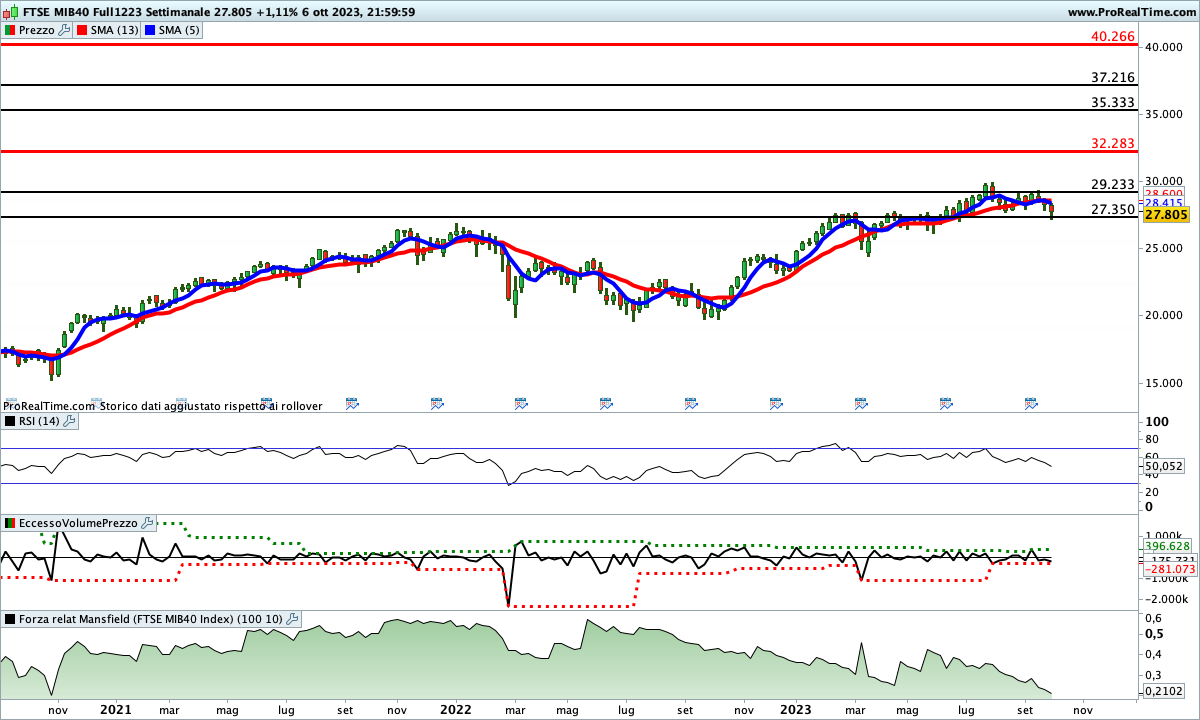Click the red 28.600 SMA value tag
Image resolution: width=1200 pixels, height=720 pixels.
(x=1164, y=193)
